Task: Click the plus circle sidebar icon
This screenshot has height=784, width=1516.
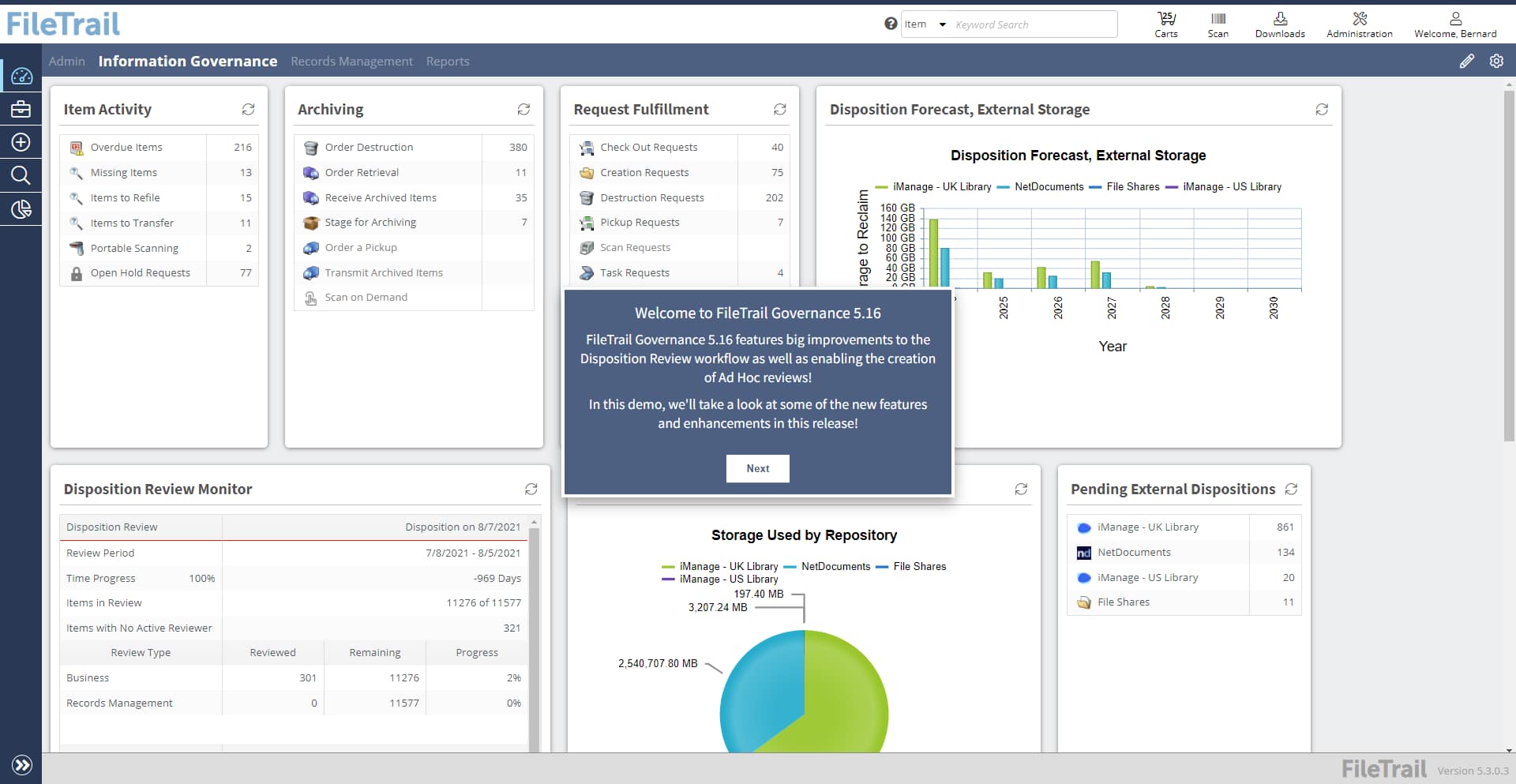Action: 21,142
